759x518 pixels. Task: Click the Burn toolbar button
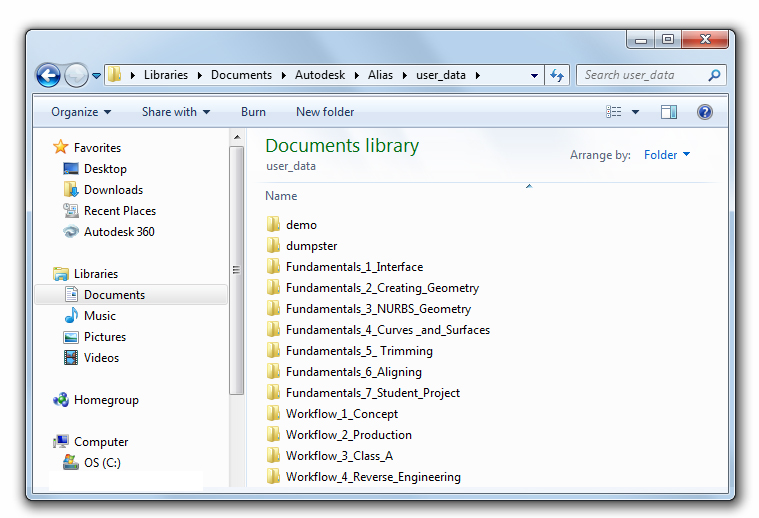coord(253,112)
